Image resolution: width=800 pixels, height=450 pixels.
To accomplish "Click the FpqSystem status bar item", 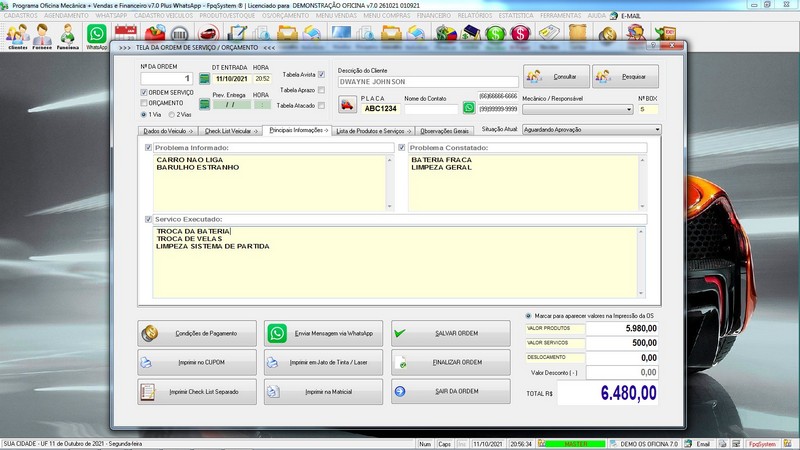I will pos(762,444).
